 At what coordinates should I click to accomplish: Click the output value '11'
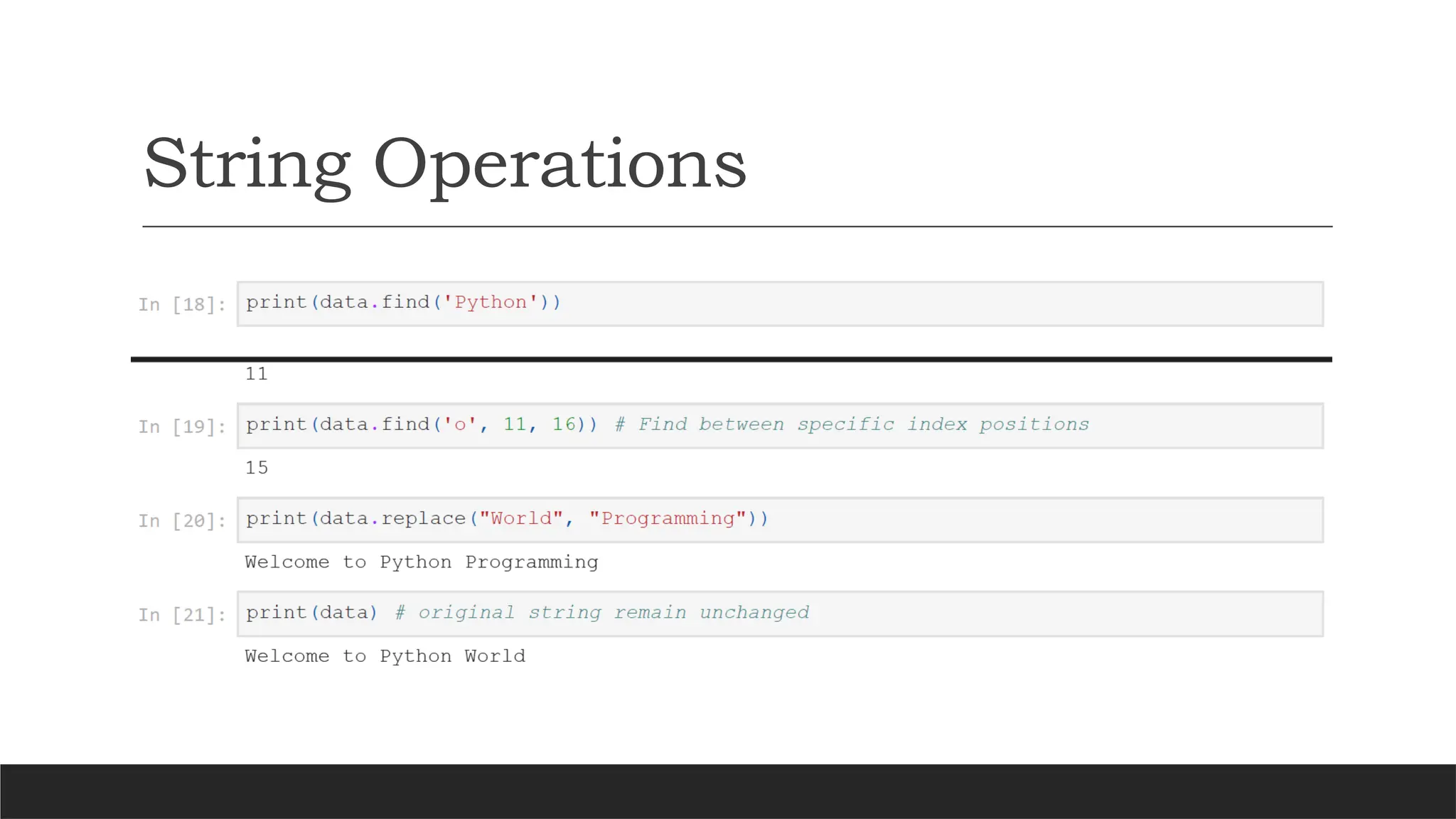pos(257,374)
